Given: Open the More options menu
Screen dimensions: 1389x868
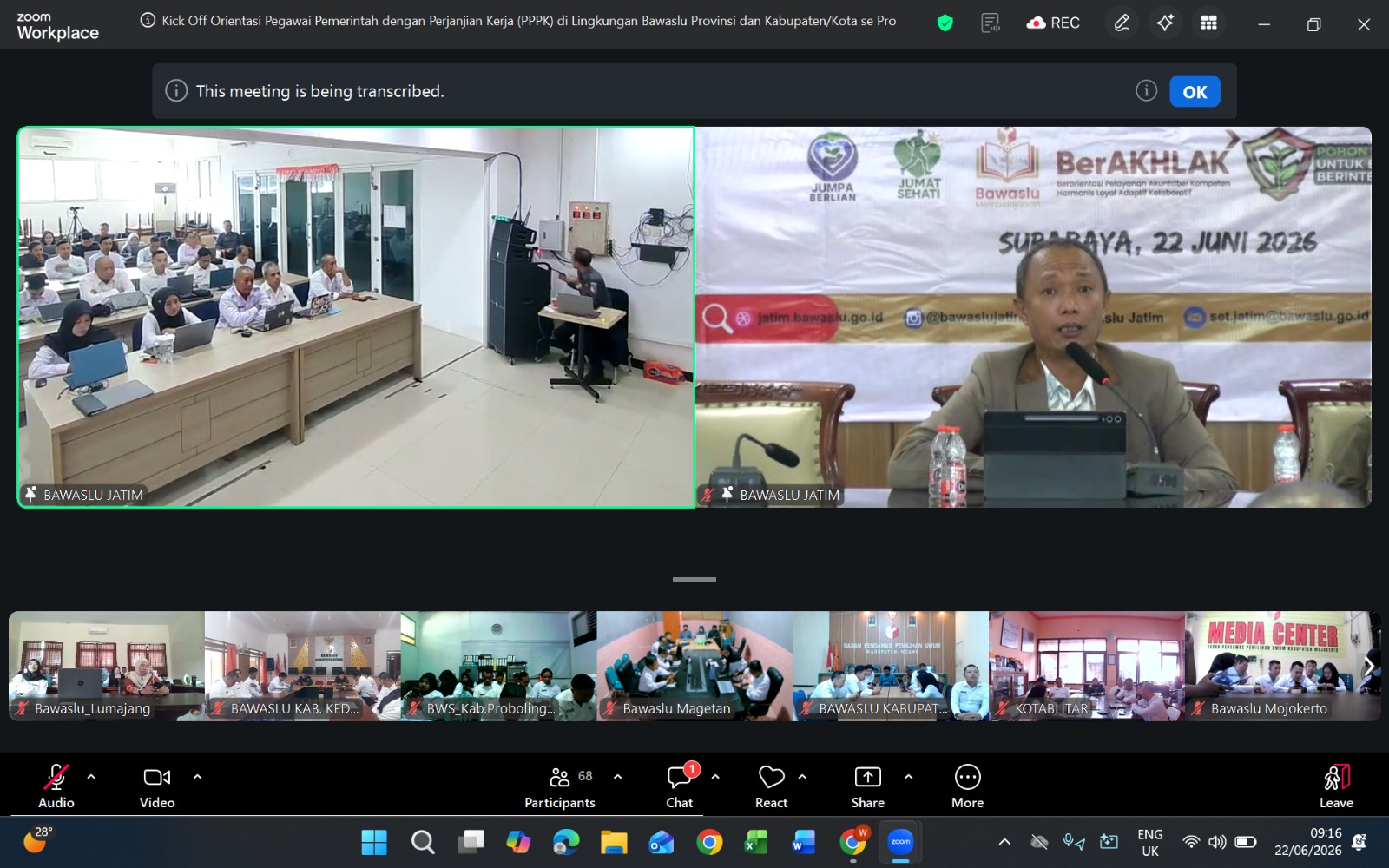Looking at the screenshot, I should click(x=968, y=786).
